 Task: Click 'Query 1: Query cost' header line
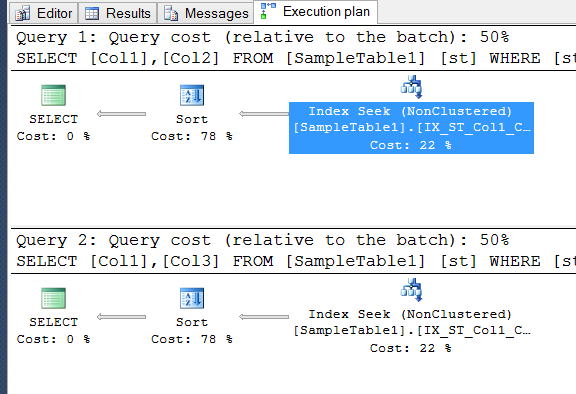(263, 37)
